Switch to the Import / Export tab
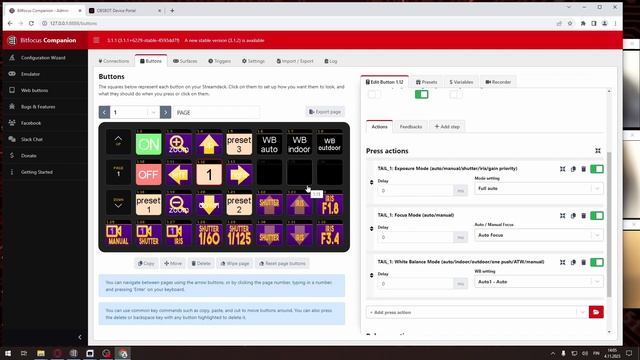Viewport: 640px width, 360px height. point(295,61)
